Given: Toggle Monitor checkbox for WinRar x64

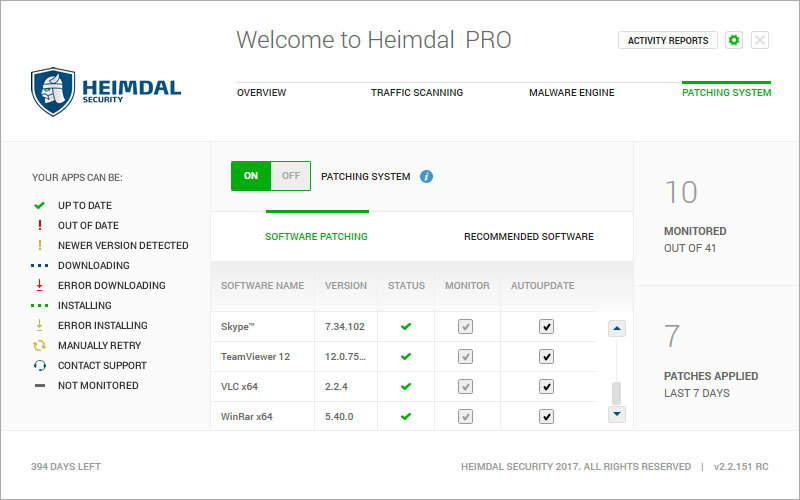Looking at the screenshot, I should tap(465, 416).
